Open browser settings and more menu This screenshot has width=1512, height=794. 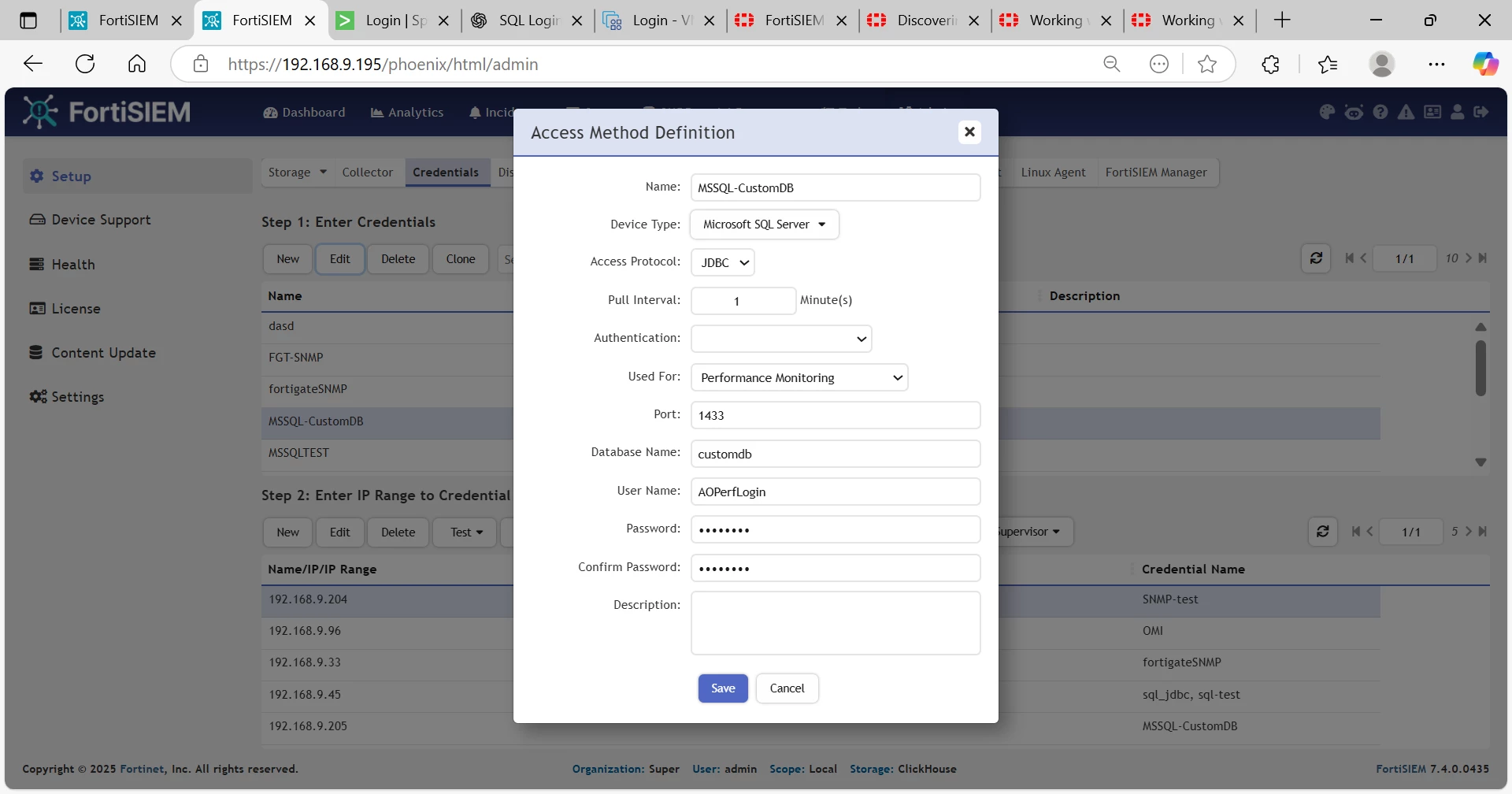click(1436, 64)
